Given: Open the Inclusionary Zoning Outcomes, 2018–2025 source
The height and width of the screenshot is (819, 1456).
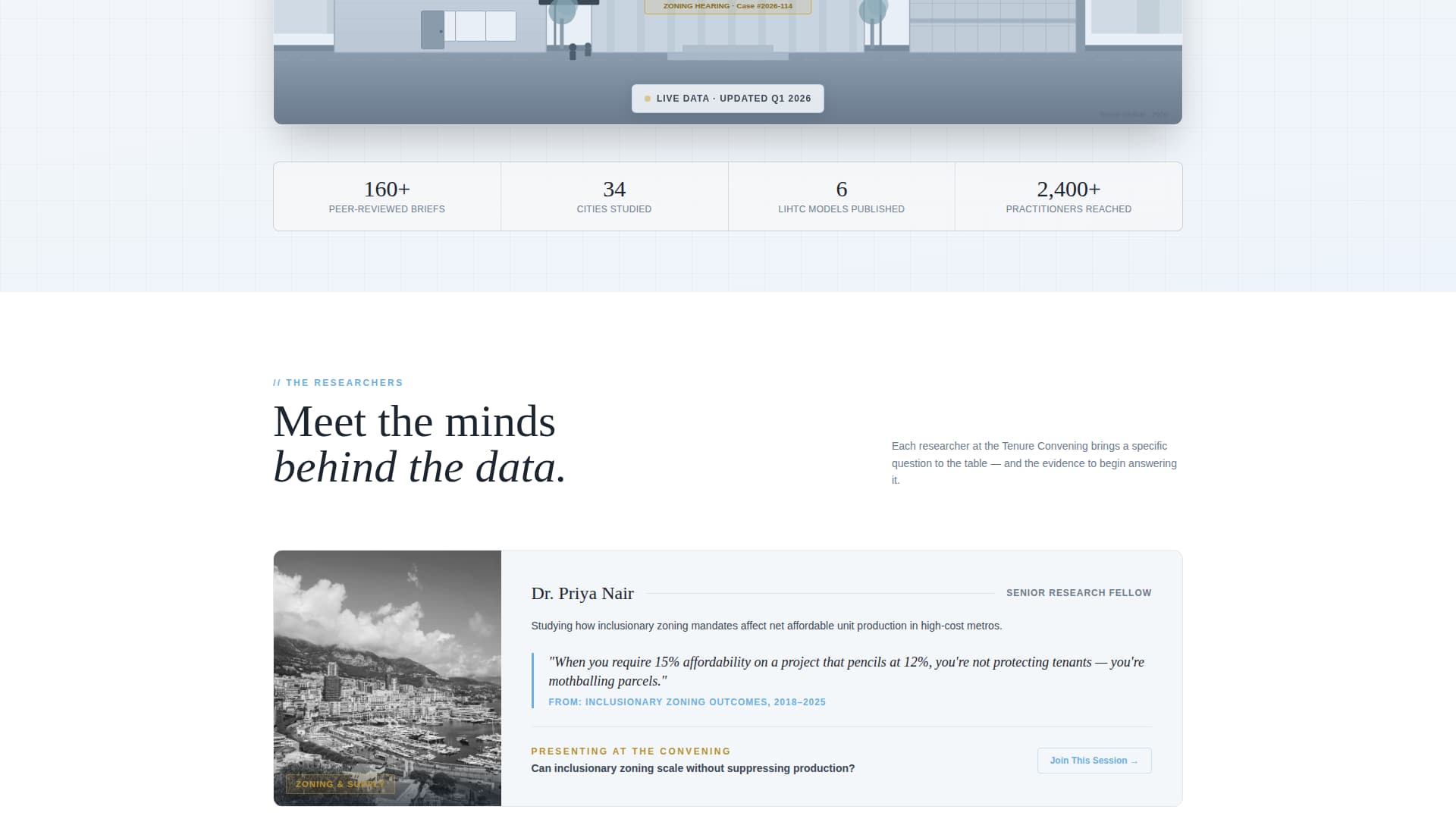Looking at the screenshot, I should click(x=687, y=702).
